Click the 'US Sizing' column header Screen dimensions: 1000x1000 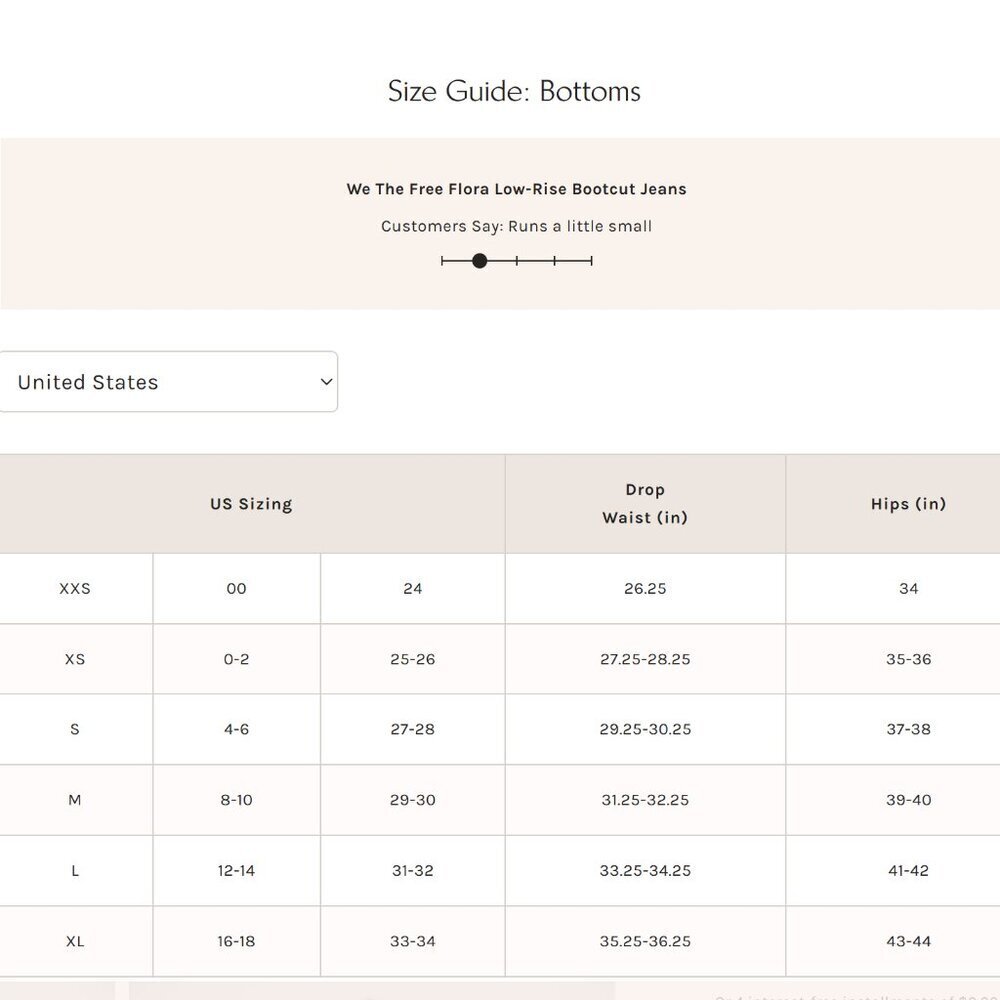tap(251, 504)
